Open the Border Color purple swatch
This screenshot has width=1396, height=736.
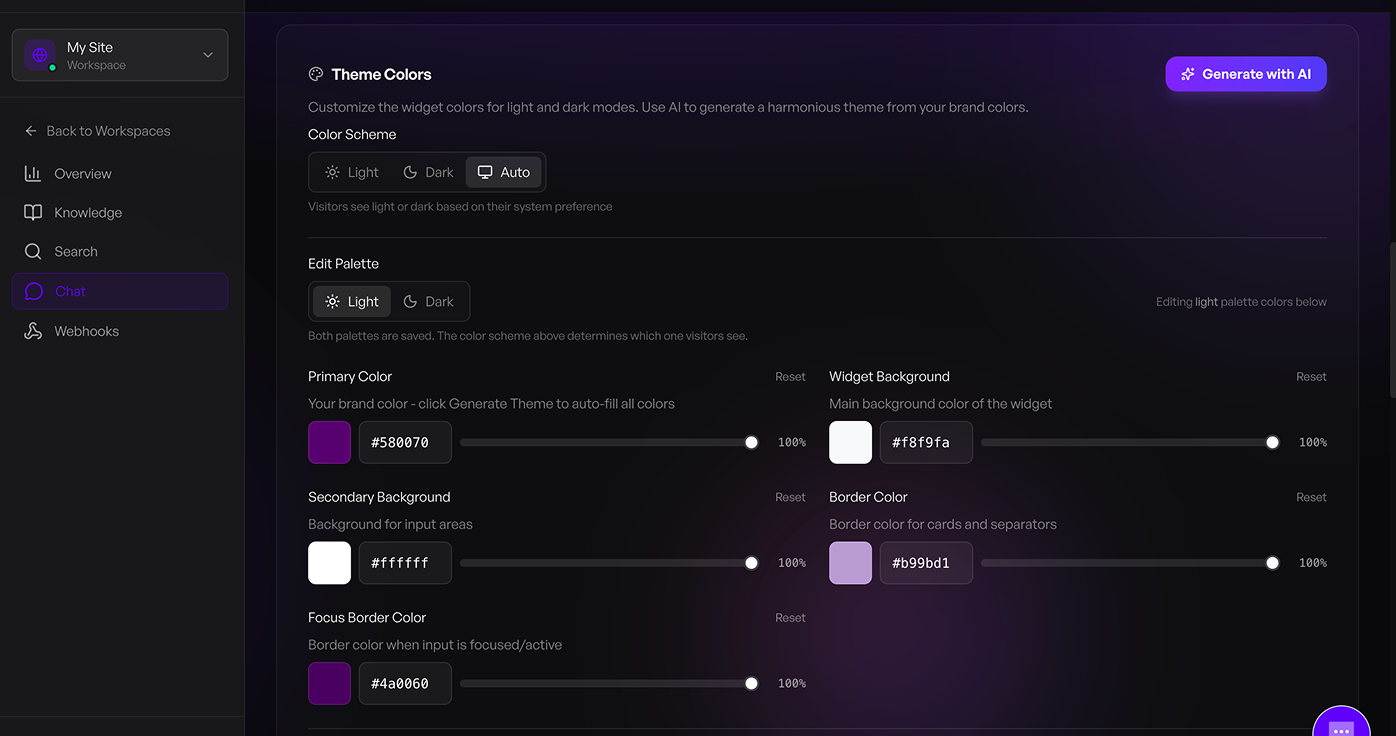click(850, 562)
